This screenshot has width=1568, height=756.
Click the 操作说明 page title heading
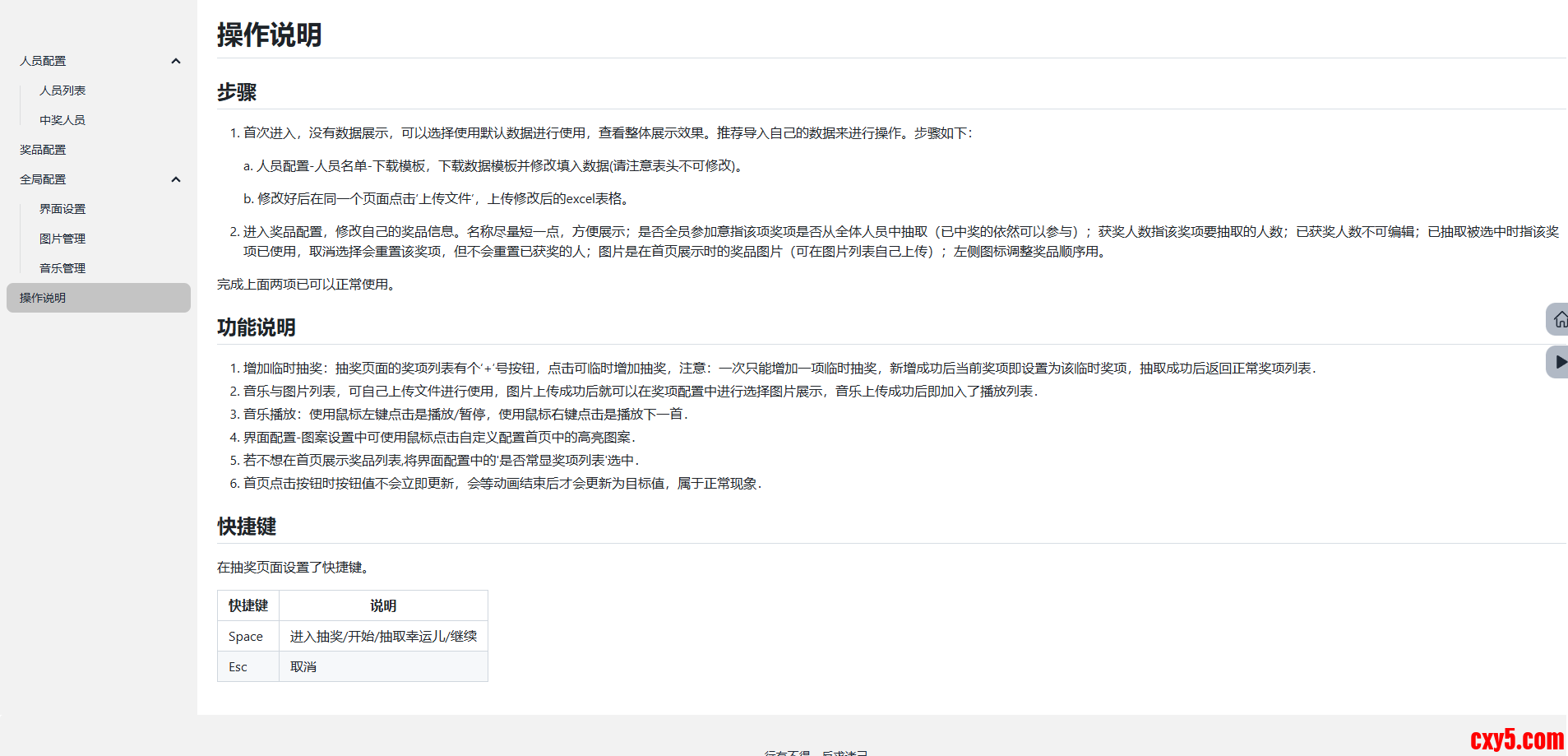click(269, 35)
